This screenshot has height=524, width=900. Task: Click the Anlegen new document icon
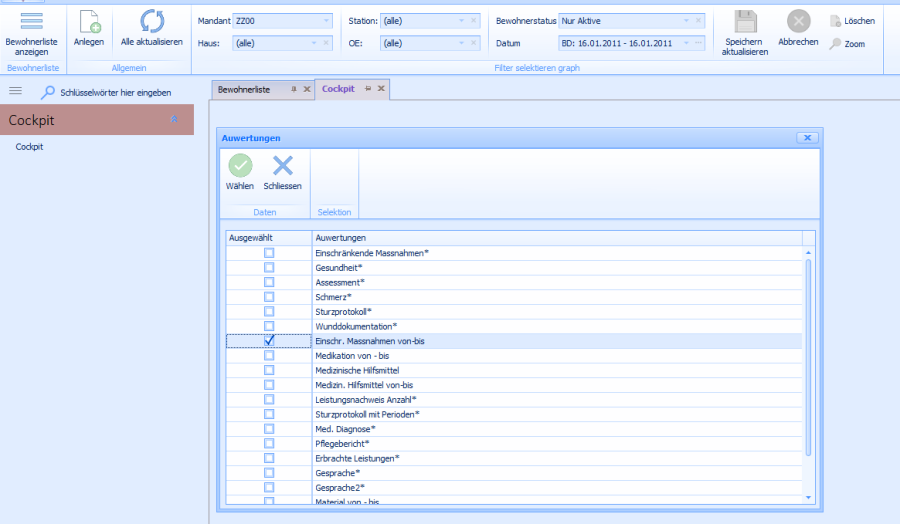click(x=89, y=22)
